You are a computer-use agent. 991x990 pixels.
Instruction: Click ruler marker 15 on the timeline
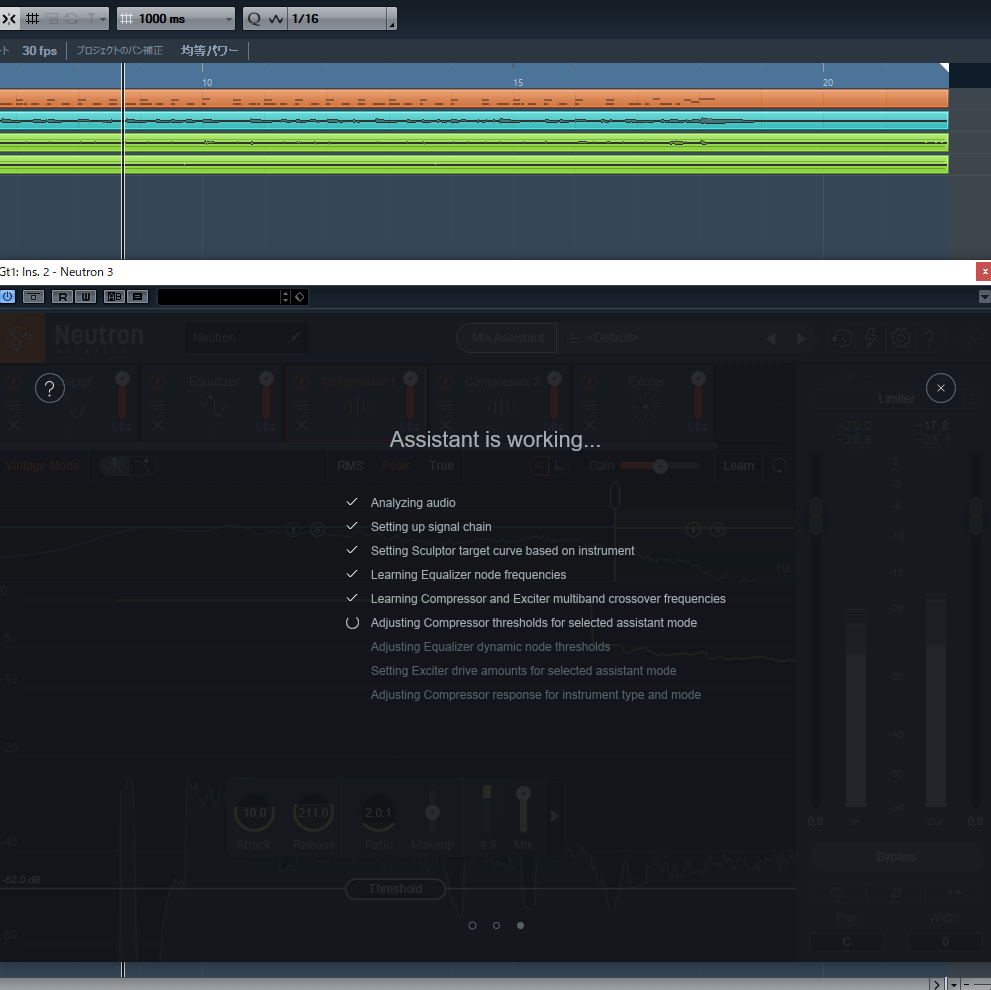point(518,82)
